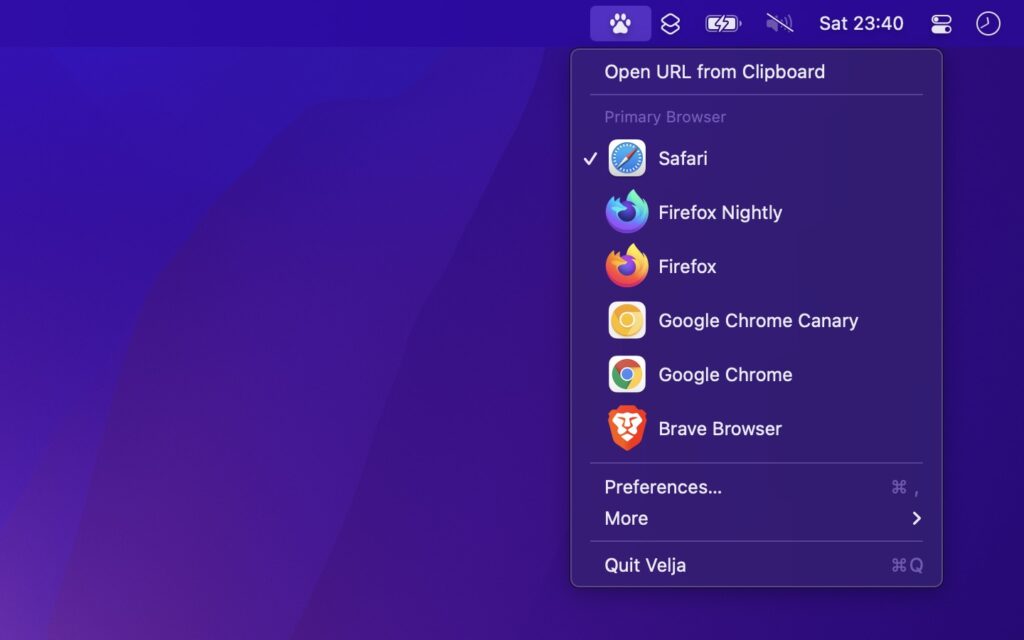Click the yellow Chrome Canary icon
Viewport: 1024px width, 640px height.
click(x=627, y=320)
